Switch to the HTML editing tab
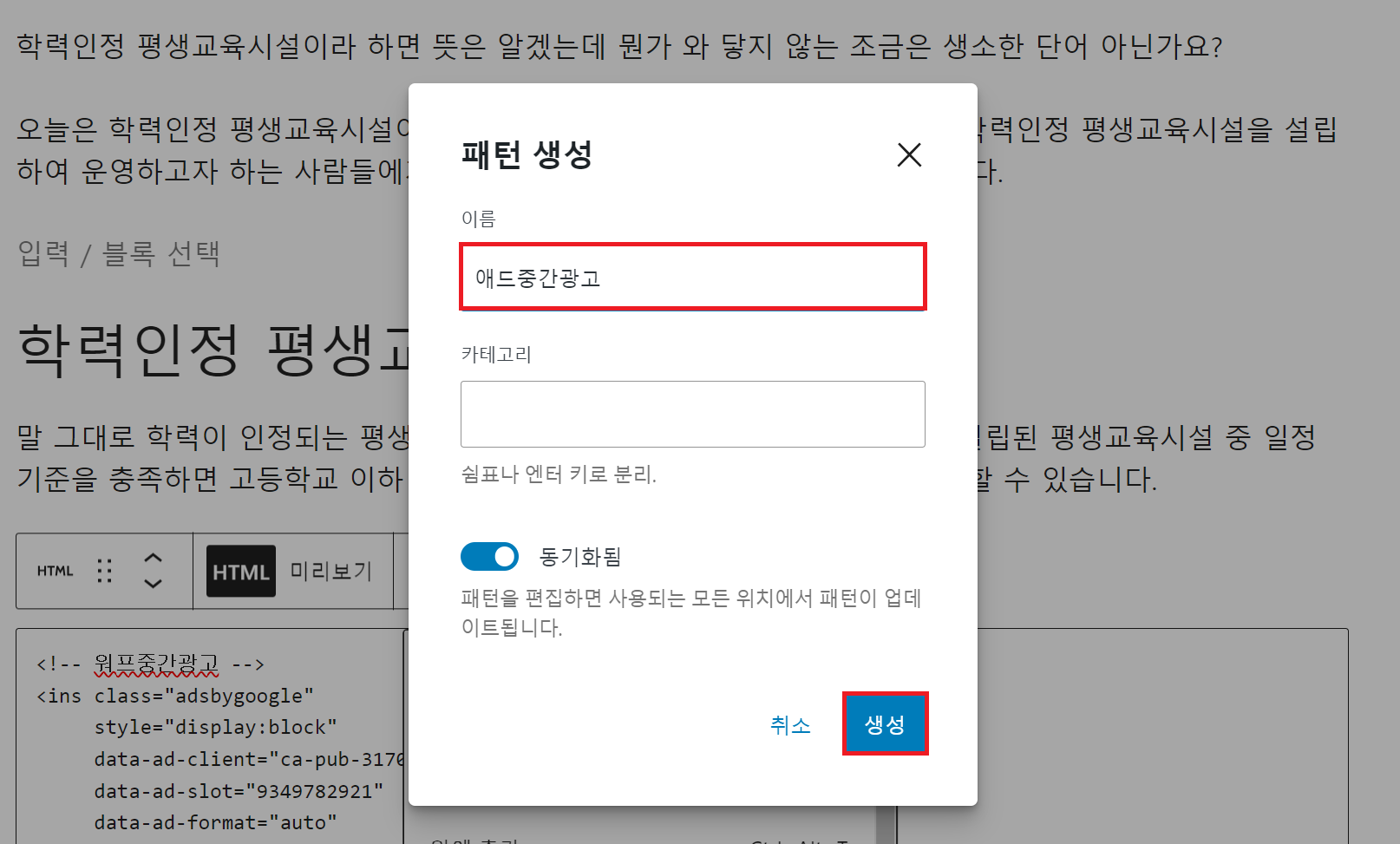Screen dimensions: 1400x844 [240, 571]
